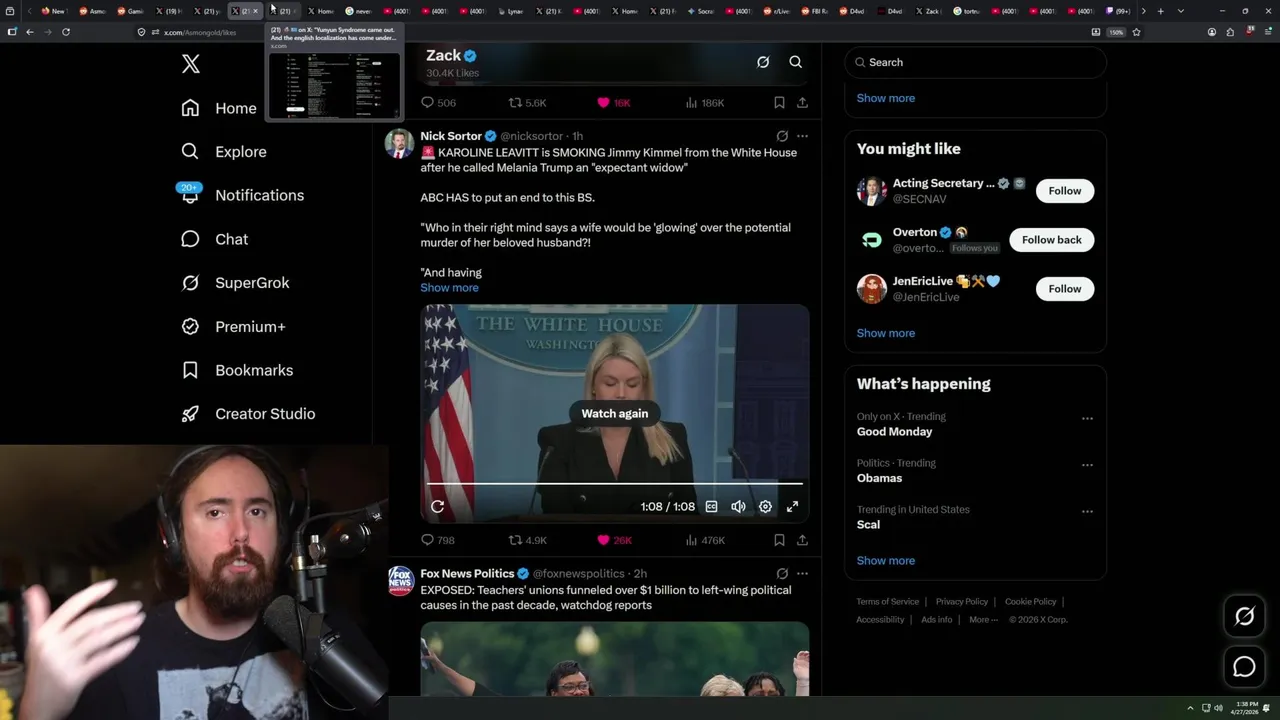The height and width of the screenshot is (720, 1280).
Task: Click Grok icon on Fox News Politics post
Action: point(782,574)
